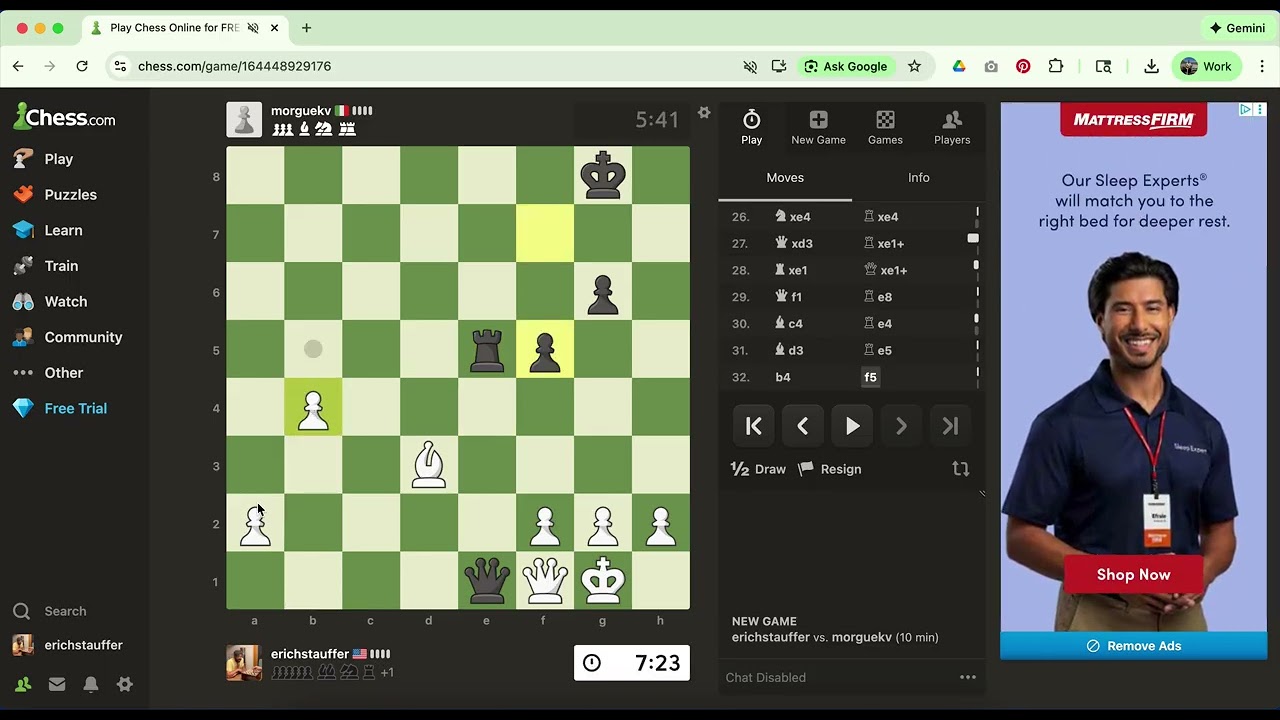This screenshot has width=1280, height=720.
Task: Reload the page
Action: pyautogui.click(x=82, y=66)
